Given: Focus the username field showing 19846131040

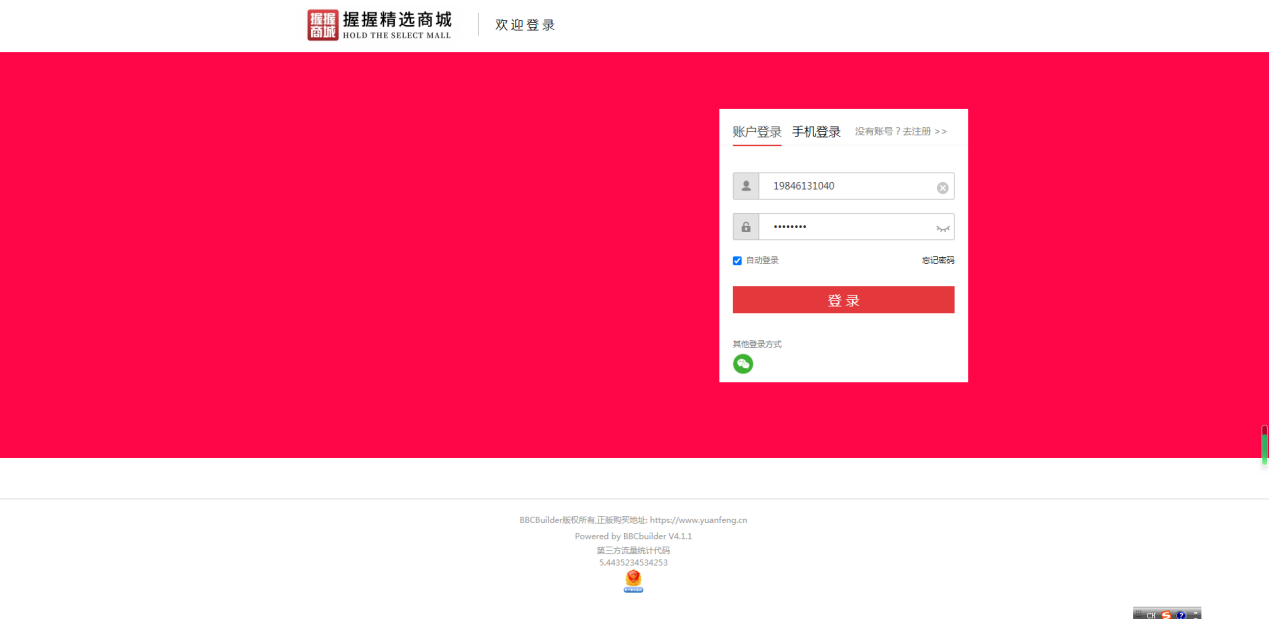Looking at the screenshot, I should pos(845,186).
